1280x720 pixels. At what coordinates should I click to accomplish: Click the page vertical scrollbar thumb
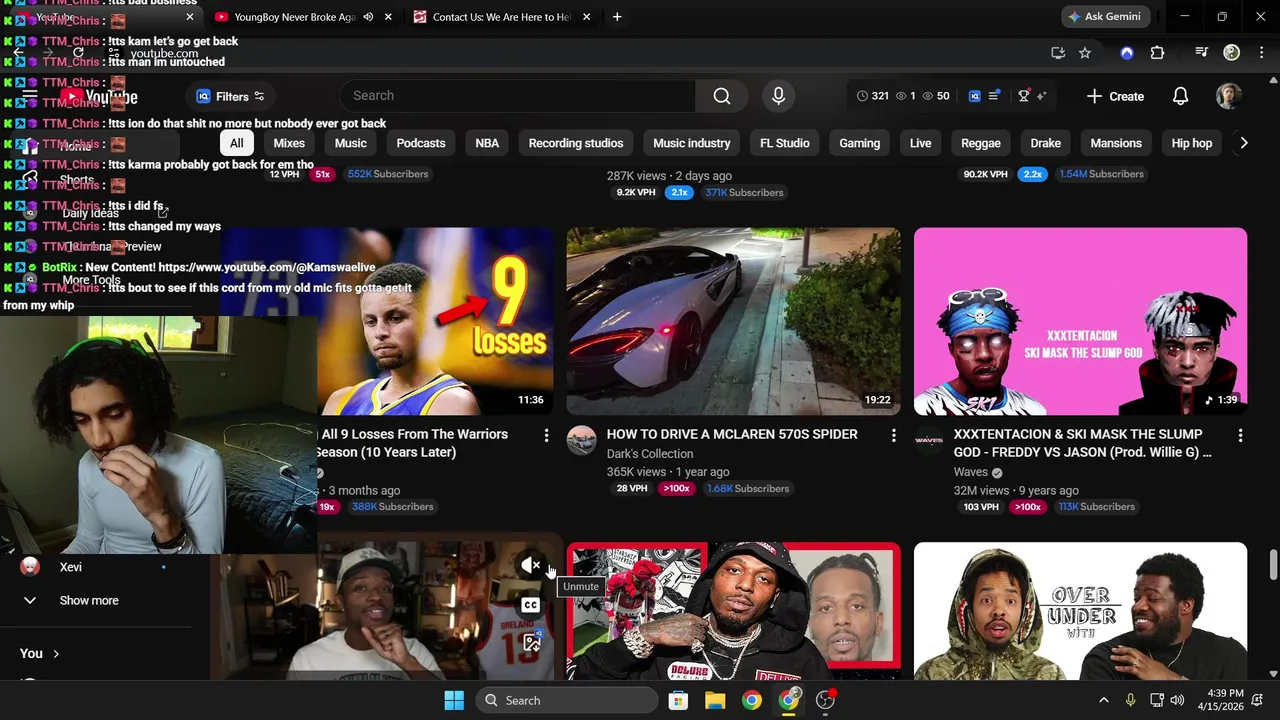click(1273, 563)
